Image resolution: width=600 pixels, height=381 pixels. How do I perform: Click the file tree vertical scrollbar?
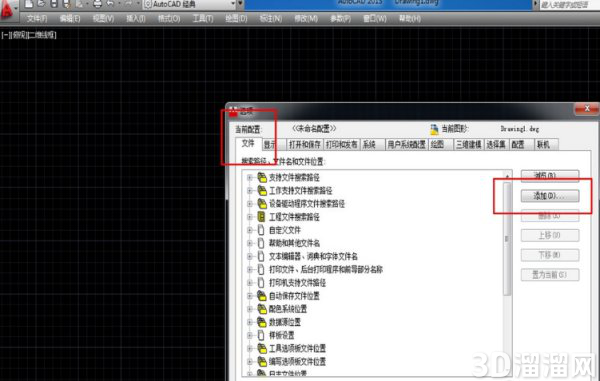507,239
